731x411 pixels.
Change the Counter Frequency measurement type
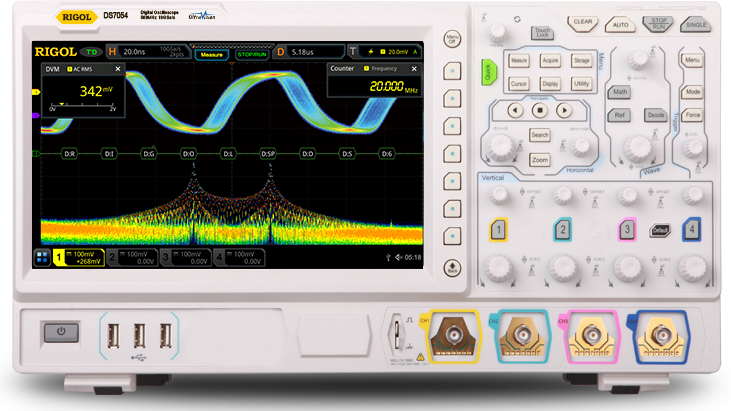coord(380,68)
